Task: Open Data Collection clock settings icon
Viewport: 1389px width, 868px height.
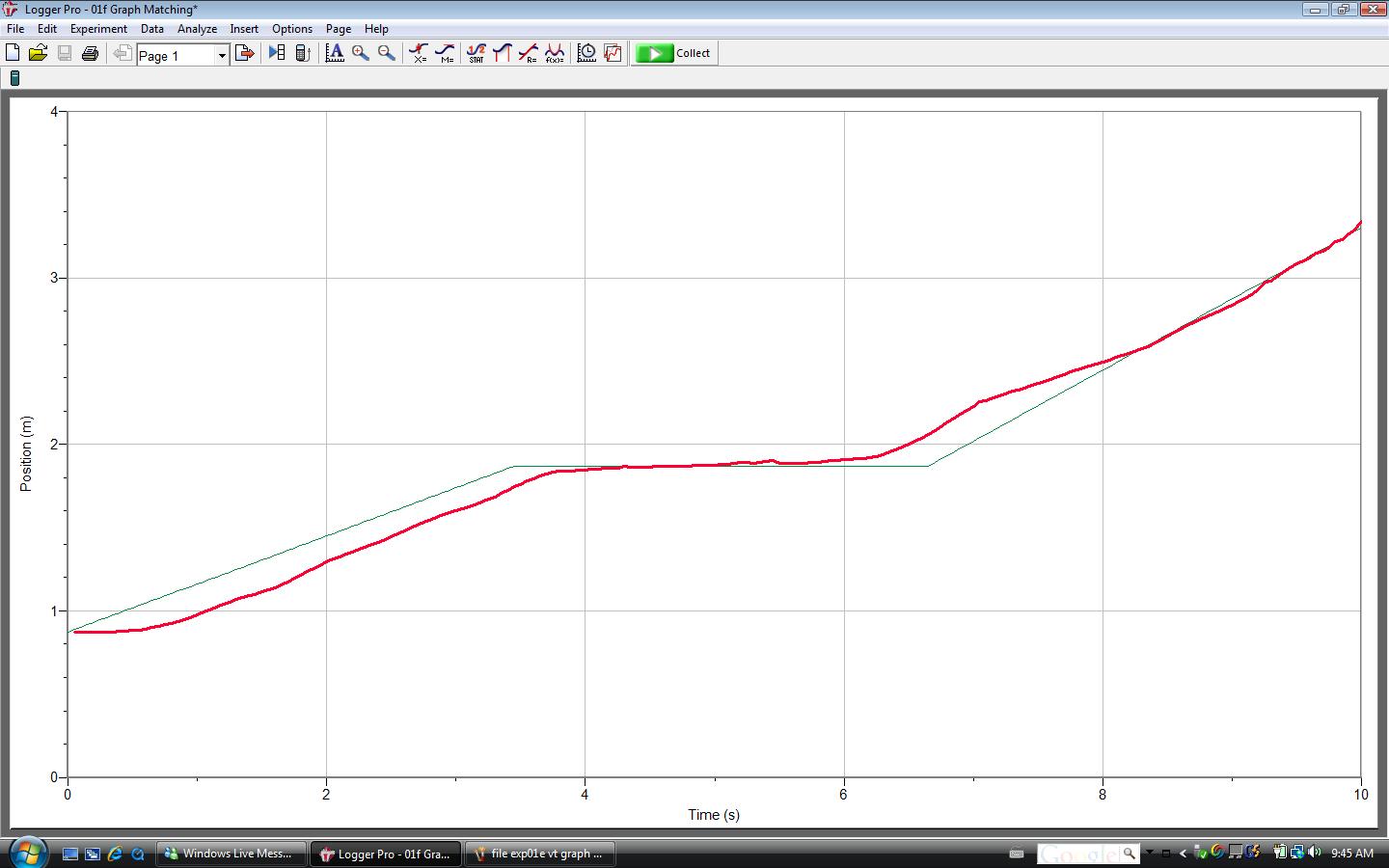Action: coord(586,53)
